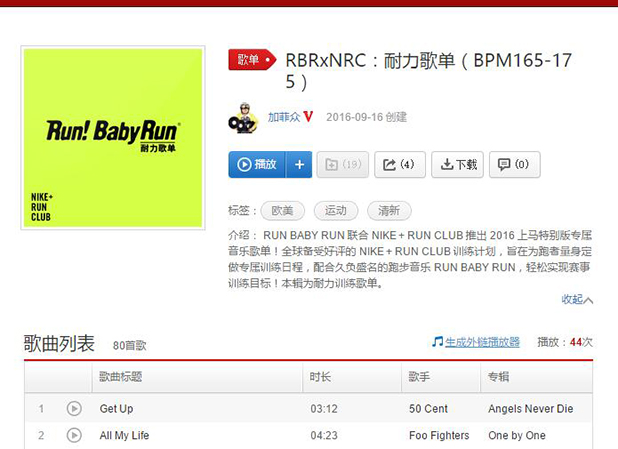The width and height of the screenshot is (618, 449).
Task: Open the Run! Baby Run cover image
Action: tap(113, 138)
